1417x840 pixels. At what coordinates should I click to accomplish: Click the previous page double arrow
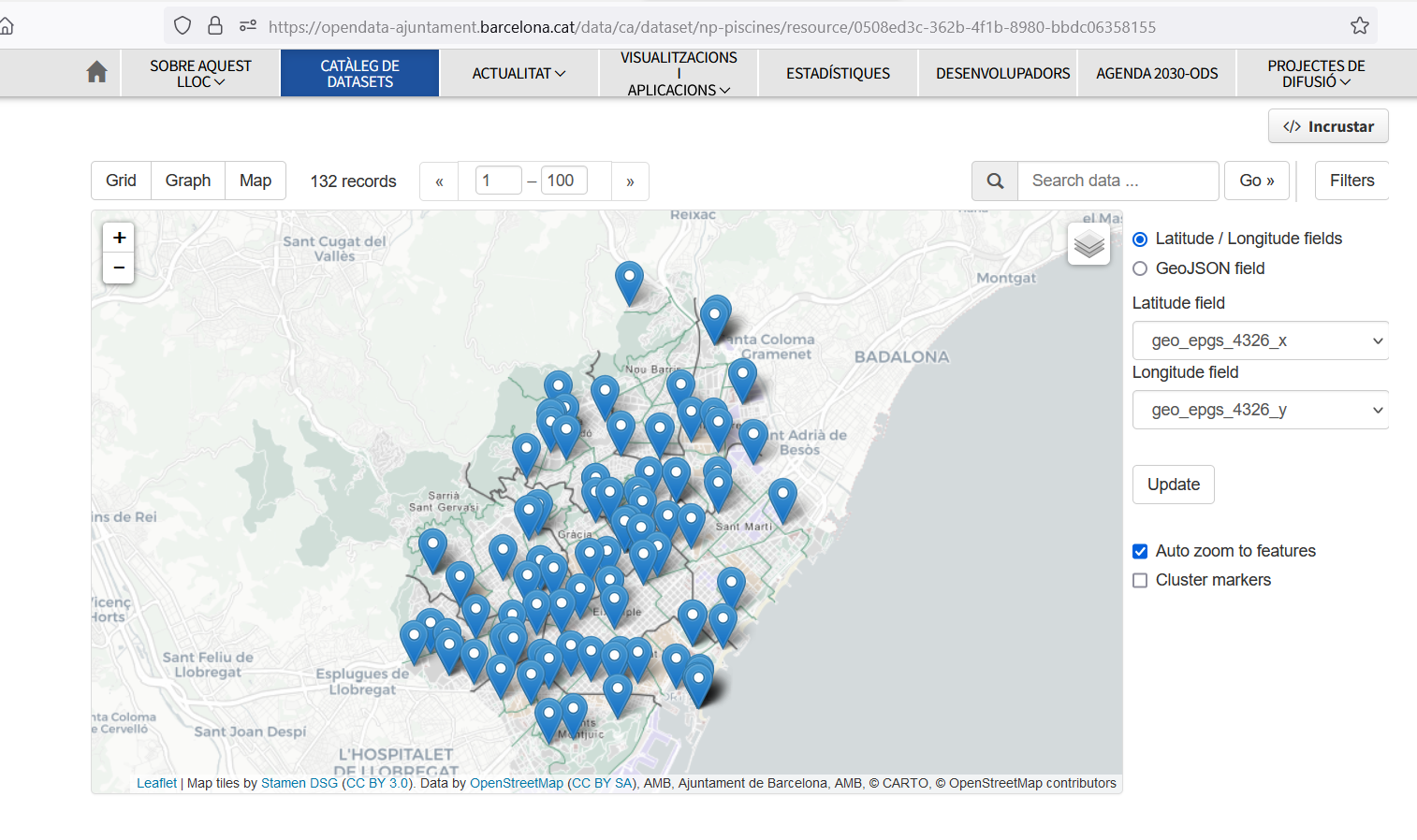point(439,181)
